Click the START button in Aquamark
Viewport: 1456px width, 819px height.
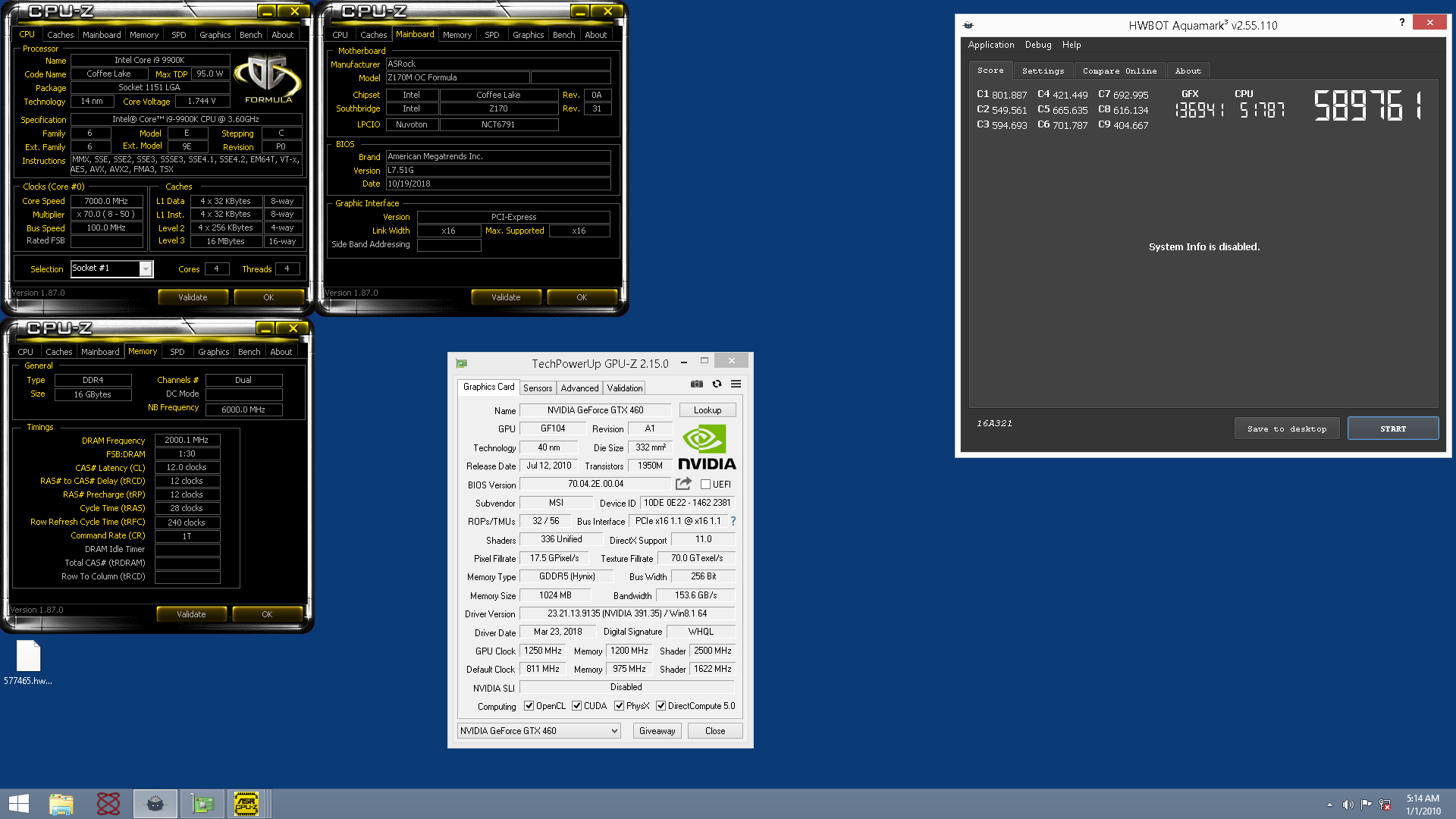1392,428
